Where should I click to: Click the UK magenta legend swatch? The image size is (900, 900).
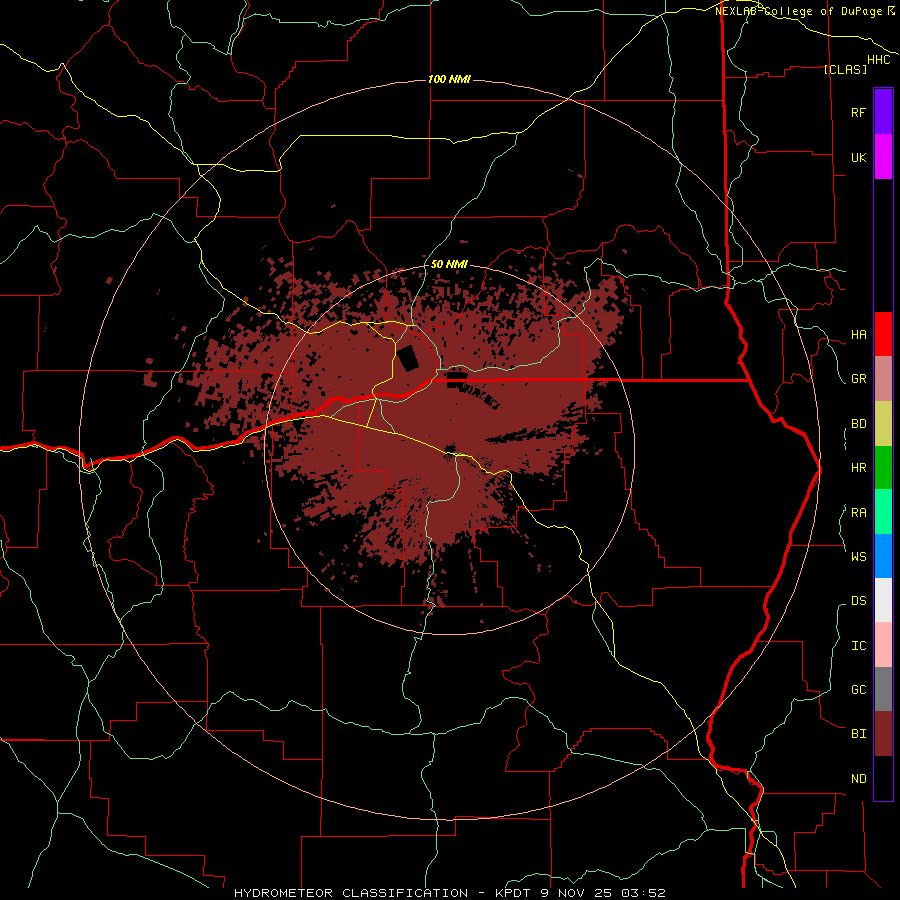pyautogui.click(x=883, y=157)
